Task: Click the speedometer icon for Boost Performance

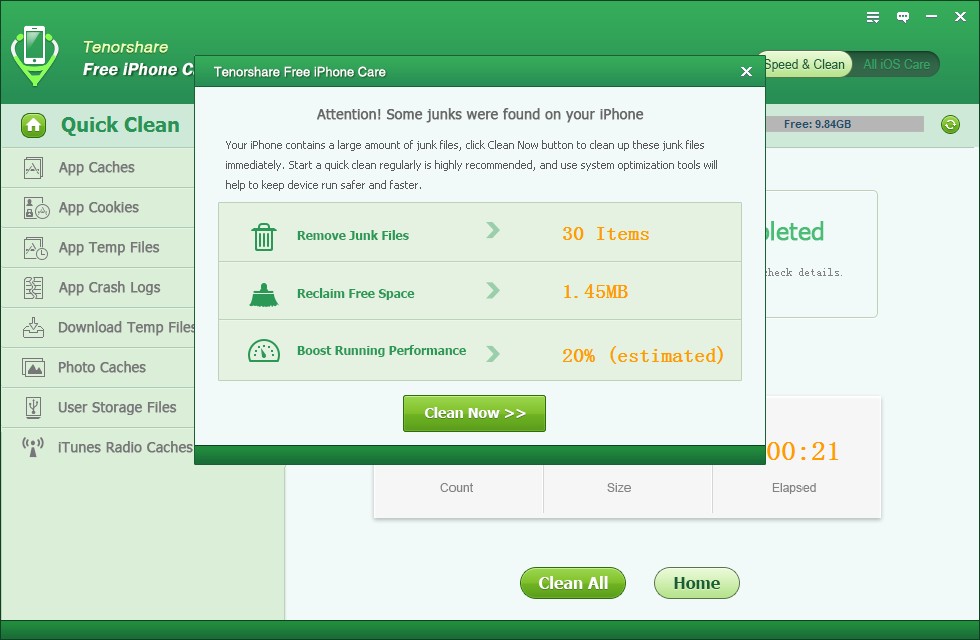Action: pyautogui.click(x=264, y=351)
